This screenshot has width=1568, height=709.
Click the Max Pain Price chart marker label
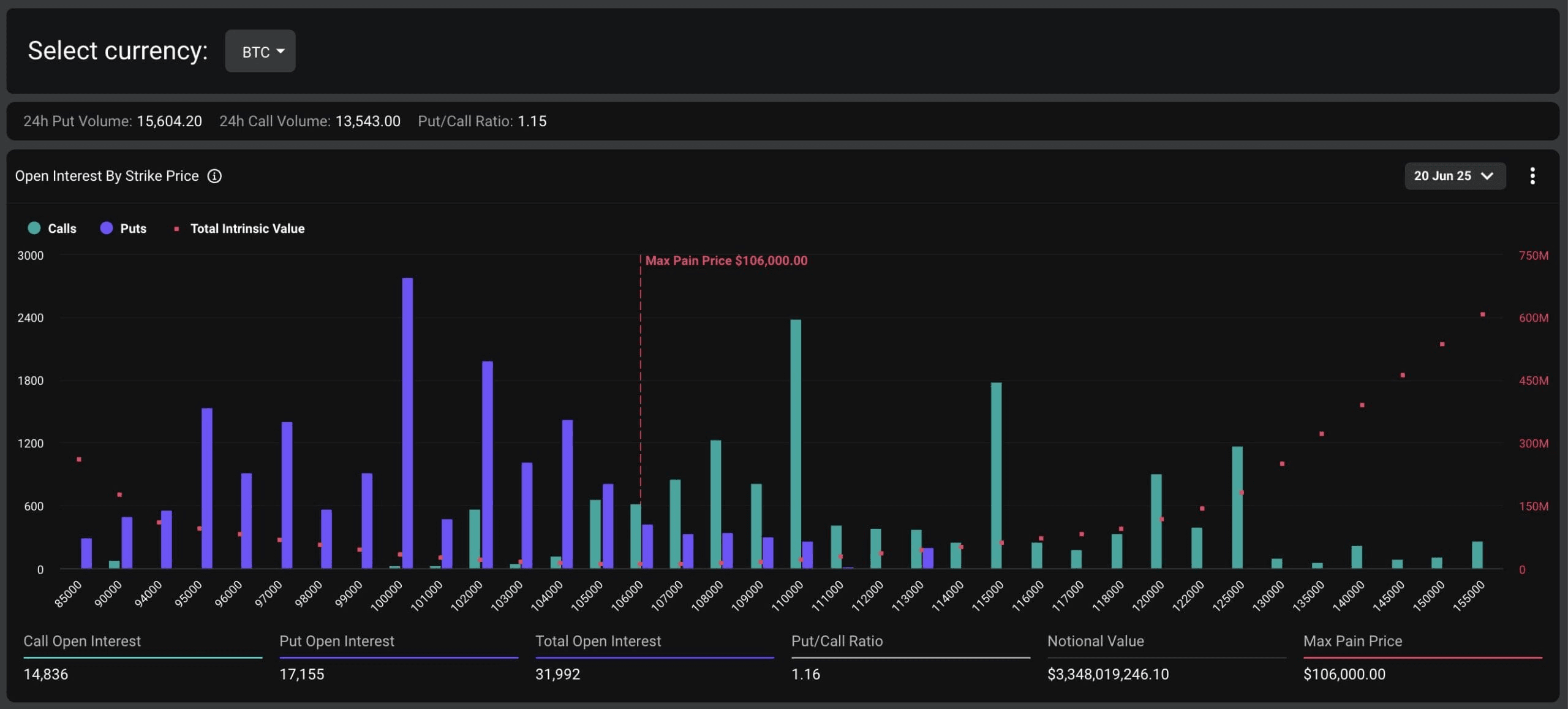click(726, 260)
